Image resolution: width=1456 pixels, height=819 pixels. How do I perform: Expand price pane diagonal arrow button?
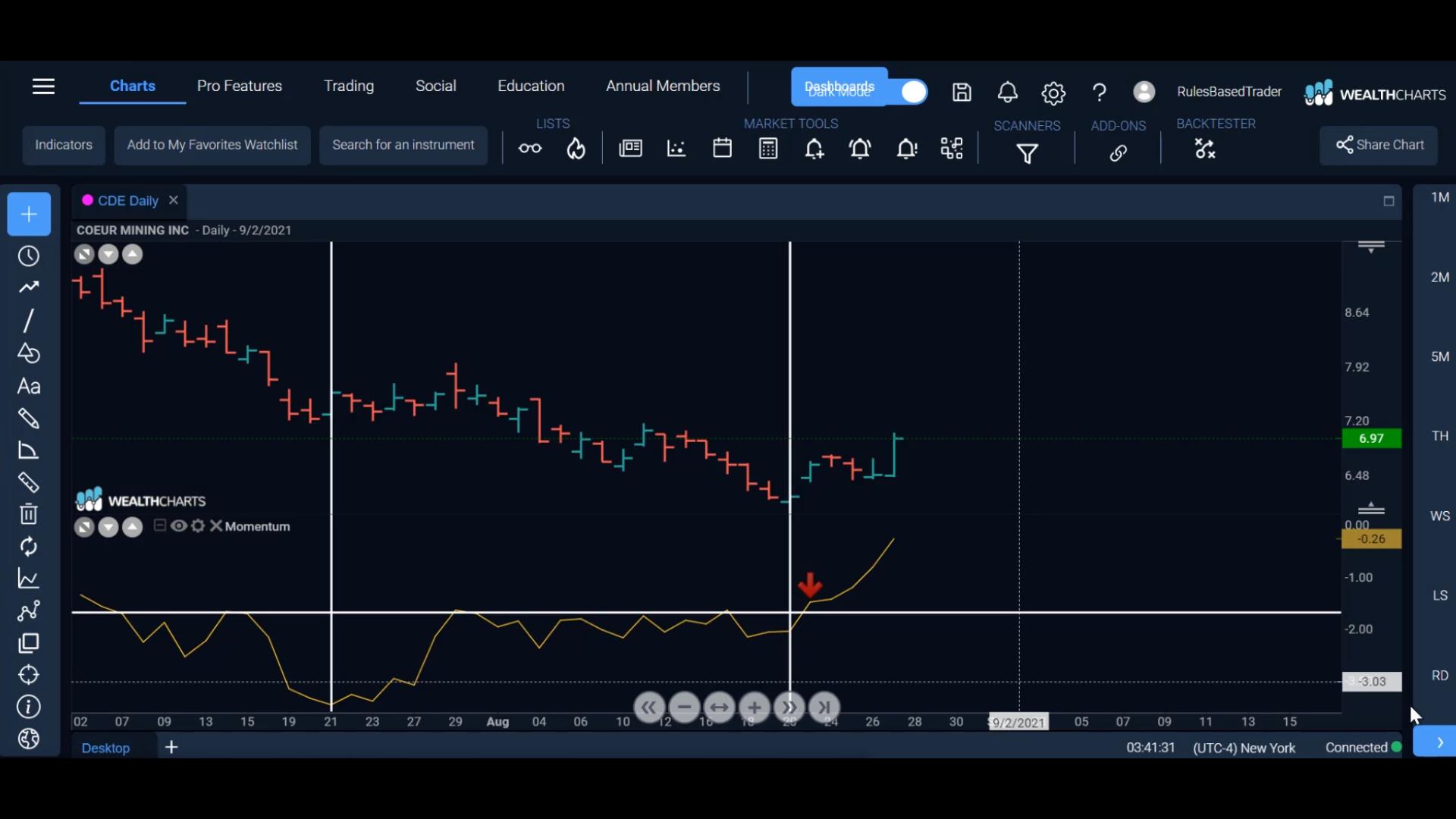(84, 255)
